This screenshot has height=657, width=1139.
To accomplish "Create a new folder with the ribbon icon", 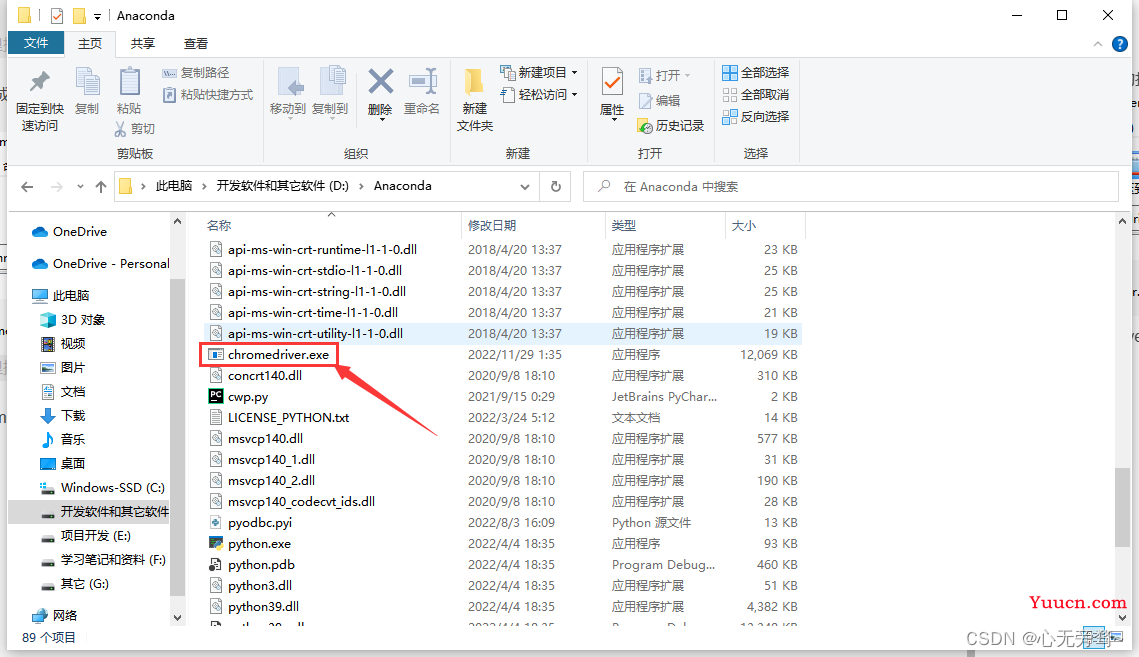I will (x=474, y=83).
